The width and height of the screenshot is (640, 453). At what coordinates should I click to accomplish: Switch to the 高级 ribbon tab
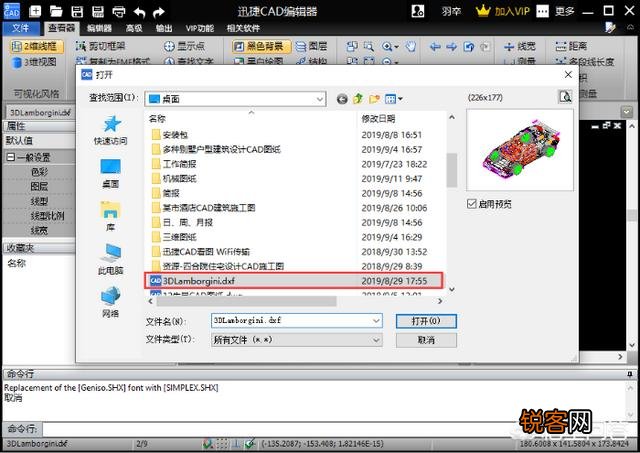[x=134, y=28]
